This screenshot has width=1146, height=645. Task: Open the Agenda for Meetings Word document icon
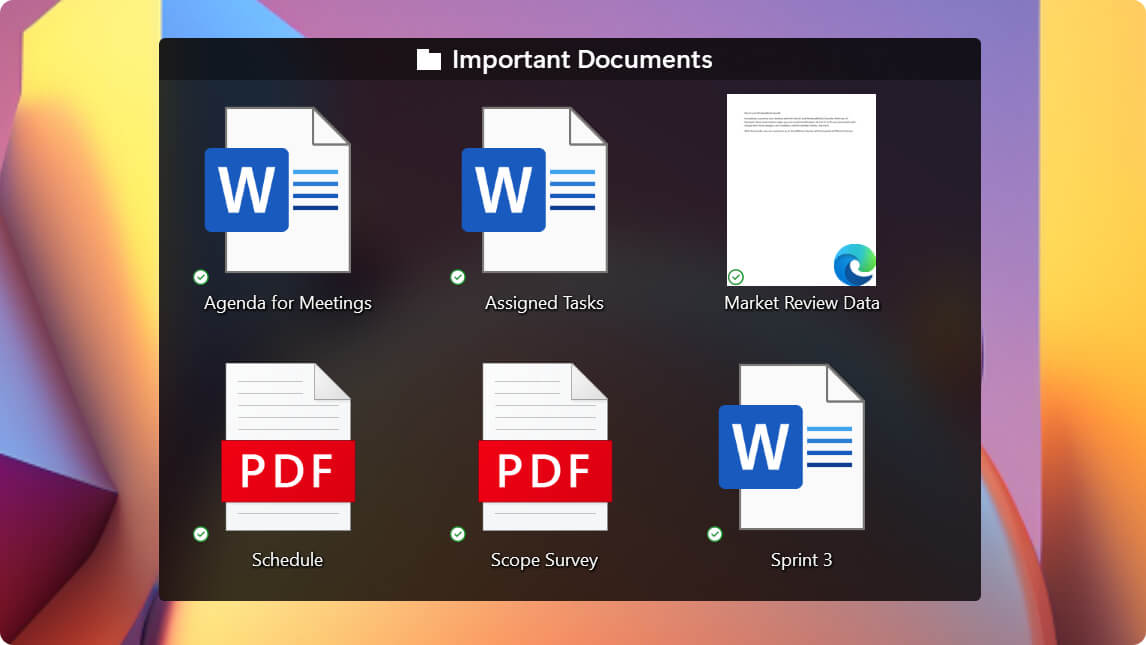[278, 190]
